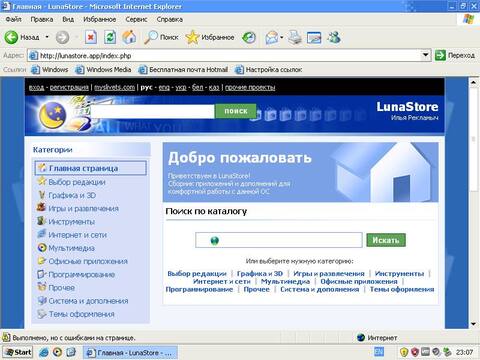Click Прочее sidebar icon
The width and height of the screenshot is (480, 360).
(x=42, y=287)
